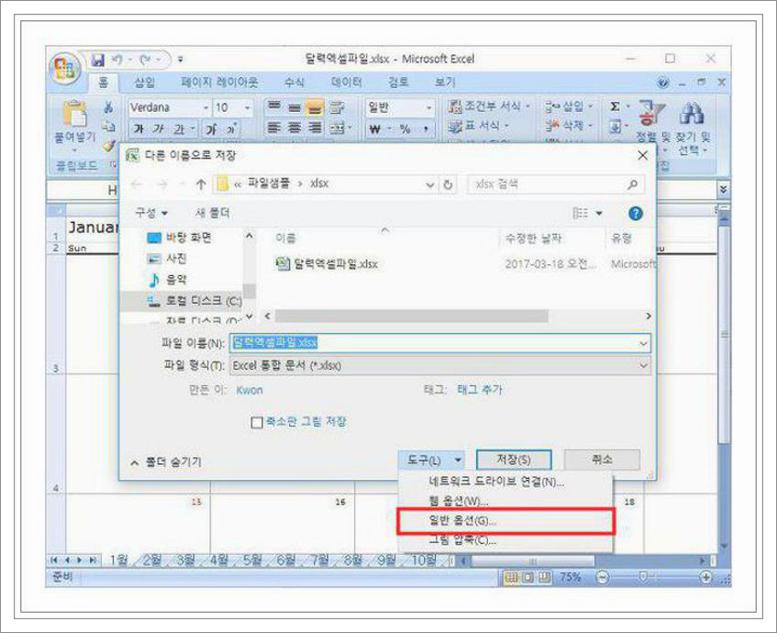Click the currency ₩ number format icon
The width and height of the screenshot is (777, 633).
point(375,129)
